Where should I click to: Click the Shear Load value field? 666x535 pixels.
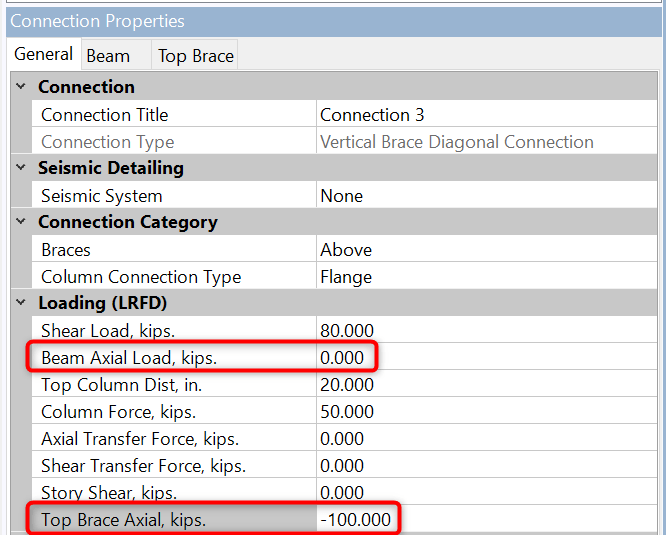486,331
